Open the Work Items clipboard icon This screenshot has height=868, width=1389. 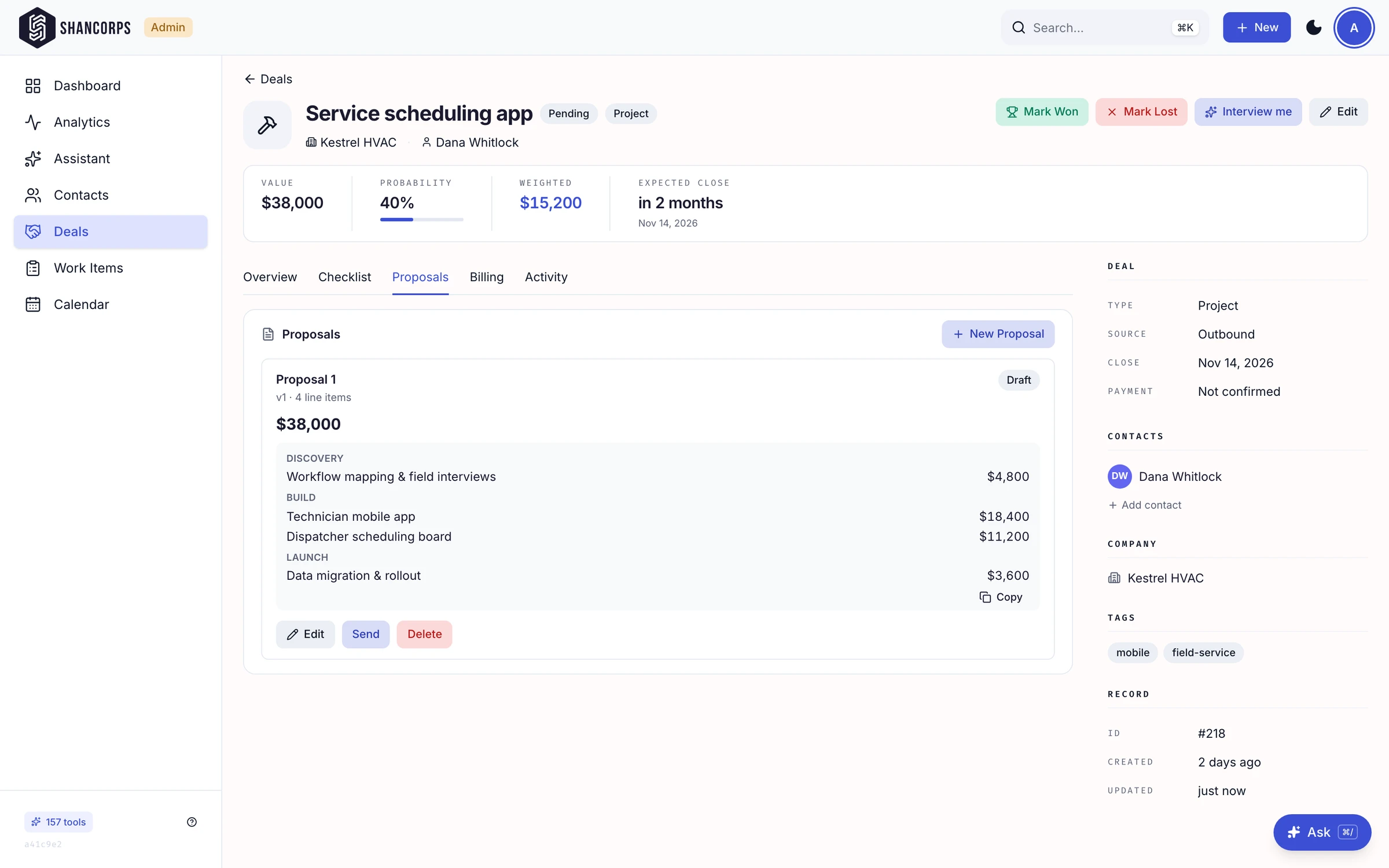click(x=33, y=268)
